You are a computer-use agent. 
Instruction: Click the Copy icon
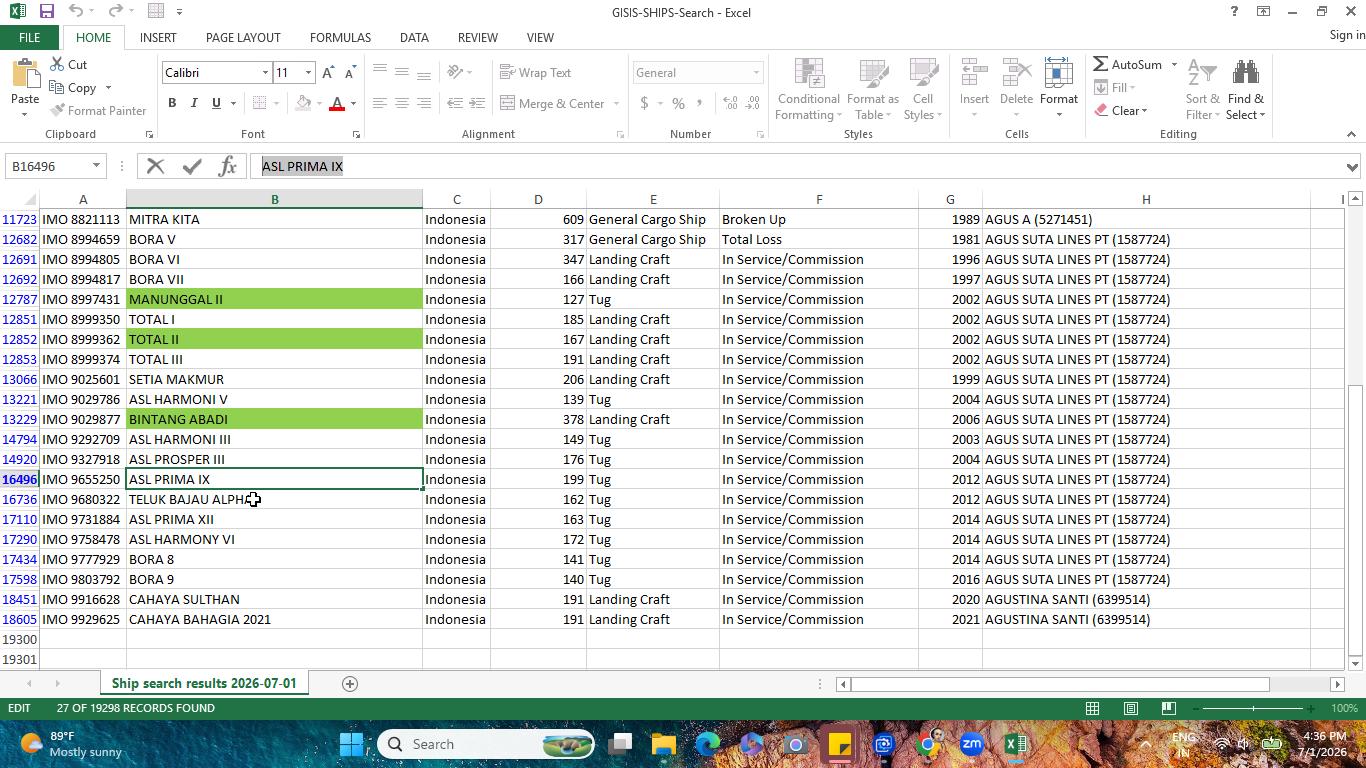click(x=56, y=88)
